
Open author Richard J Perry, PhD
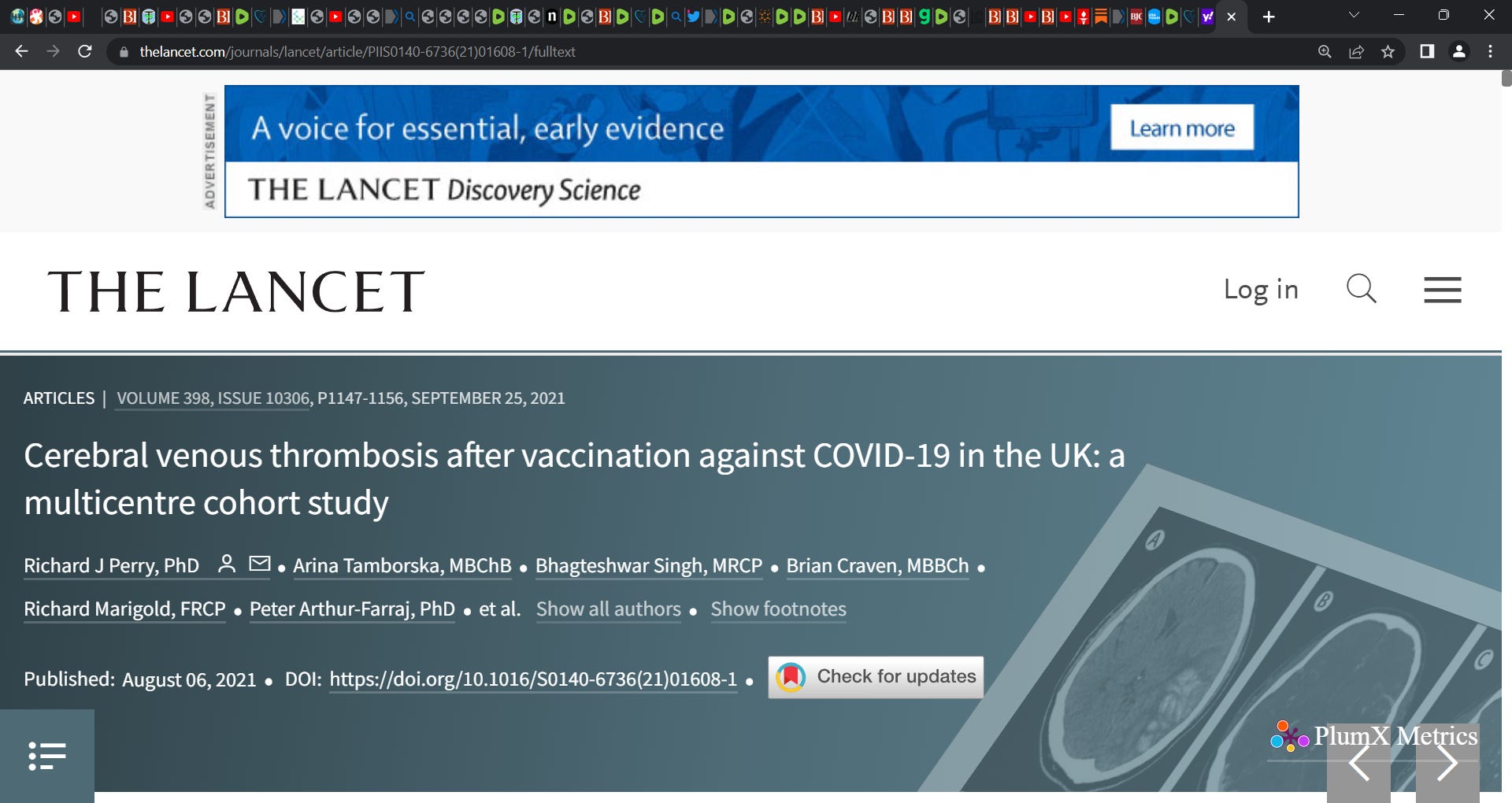click(111, 565)
